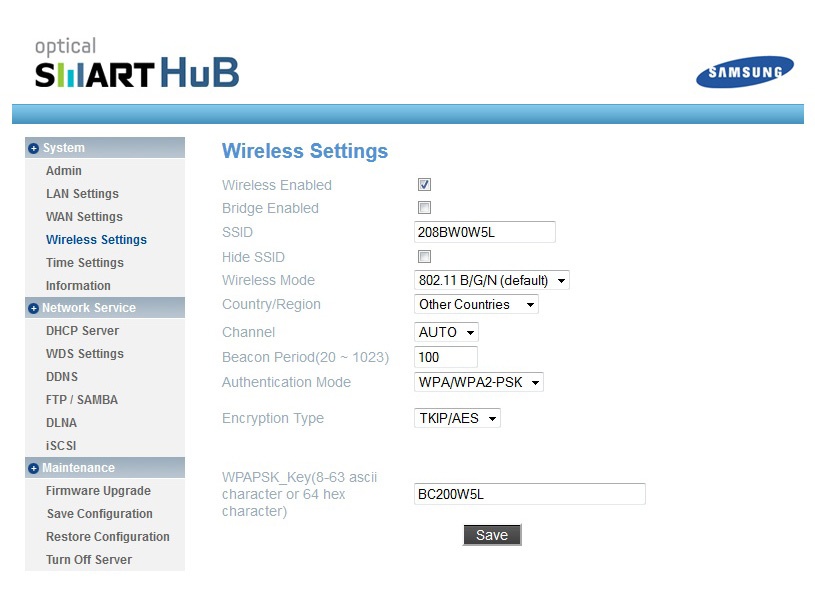Uncheck the Wireless Enabled checkbox

[424, 185]
